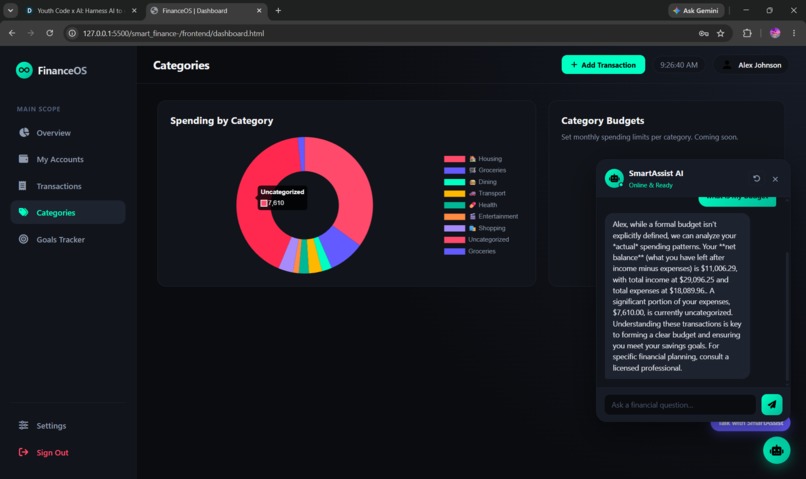Image resolution: width=806 pixels, height=479 pixels.
Task: Open the Overview sidebar page
Action: tap(68, 133)
